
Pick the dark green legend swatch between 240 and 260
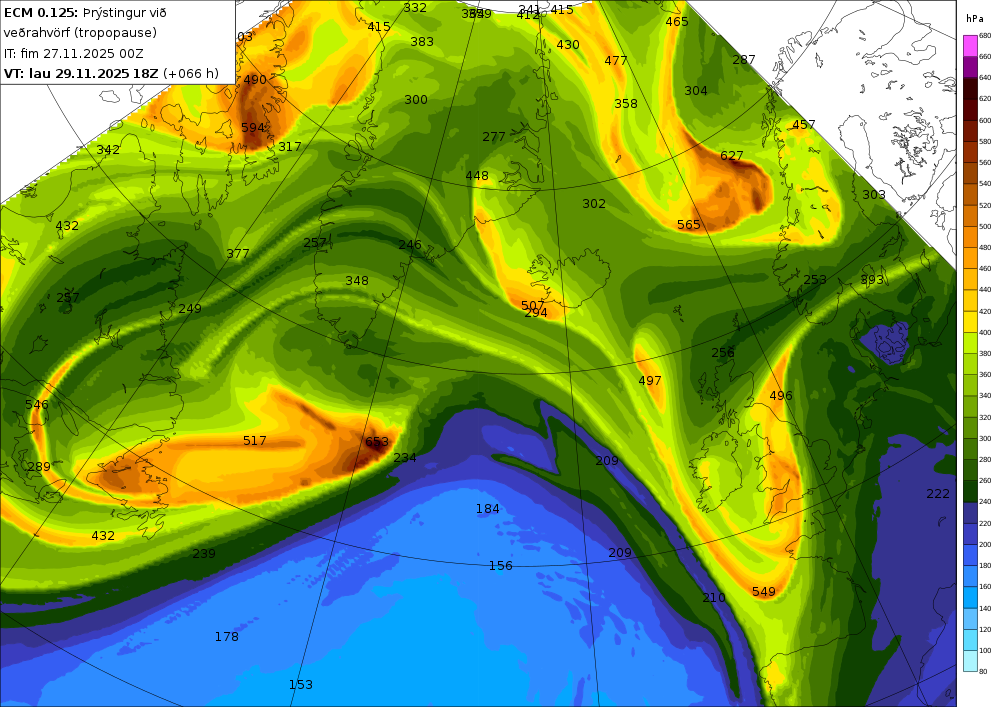(970, 491)
